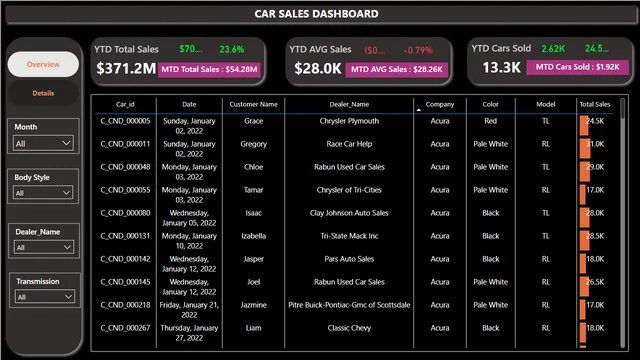Select the C_CND_000080 cell

point(125,213)
